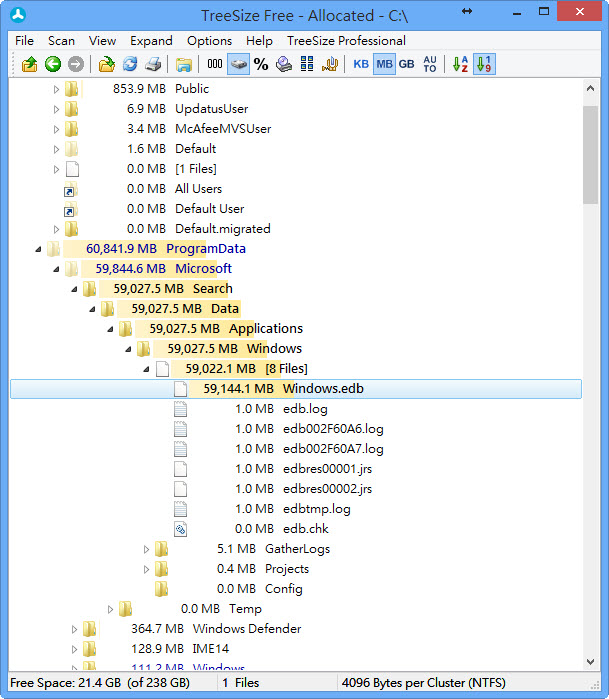The width and height of the screenshot is (609, 699).
Task: Click the grid details view icon
Action: [307, 64]
